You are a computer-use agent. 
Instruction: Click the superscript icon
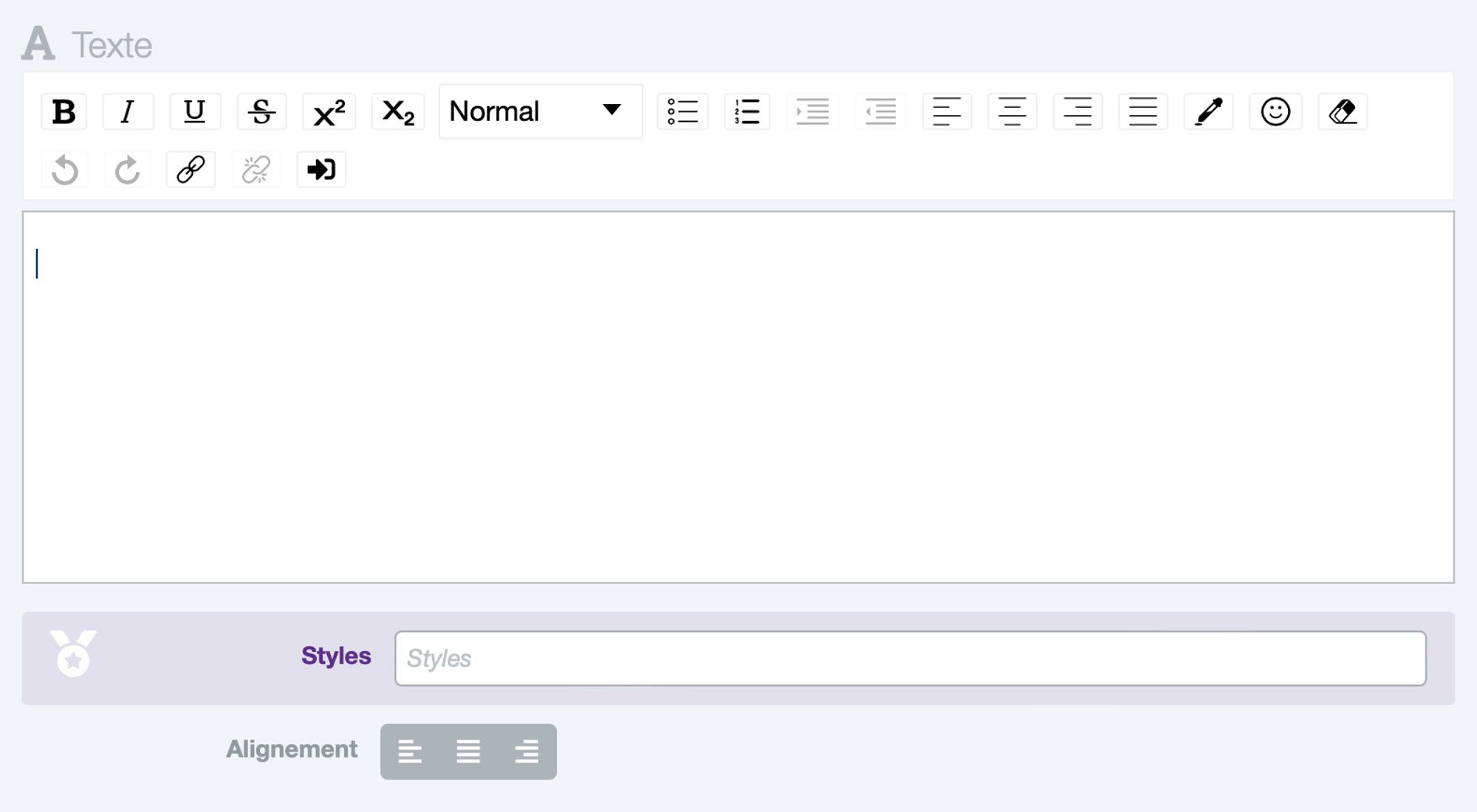pos(329,111)
